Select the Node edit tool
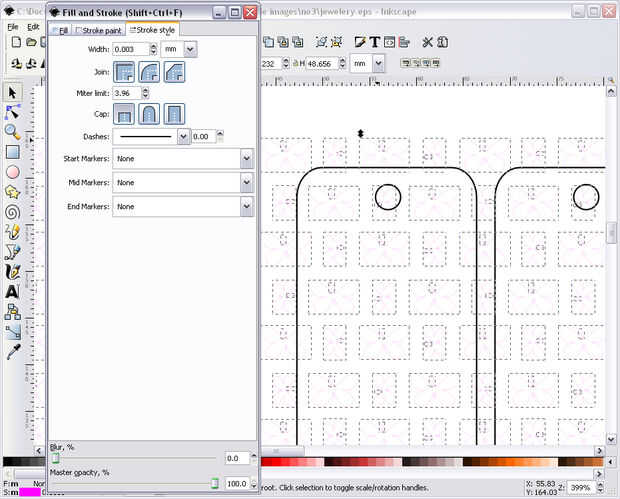 click(12, 112)
